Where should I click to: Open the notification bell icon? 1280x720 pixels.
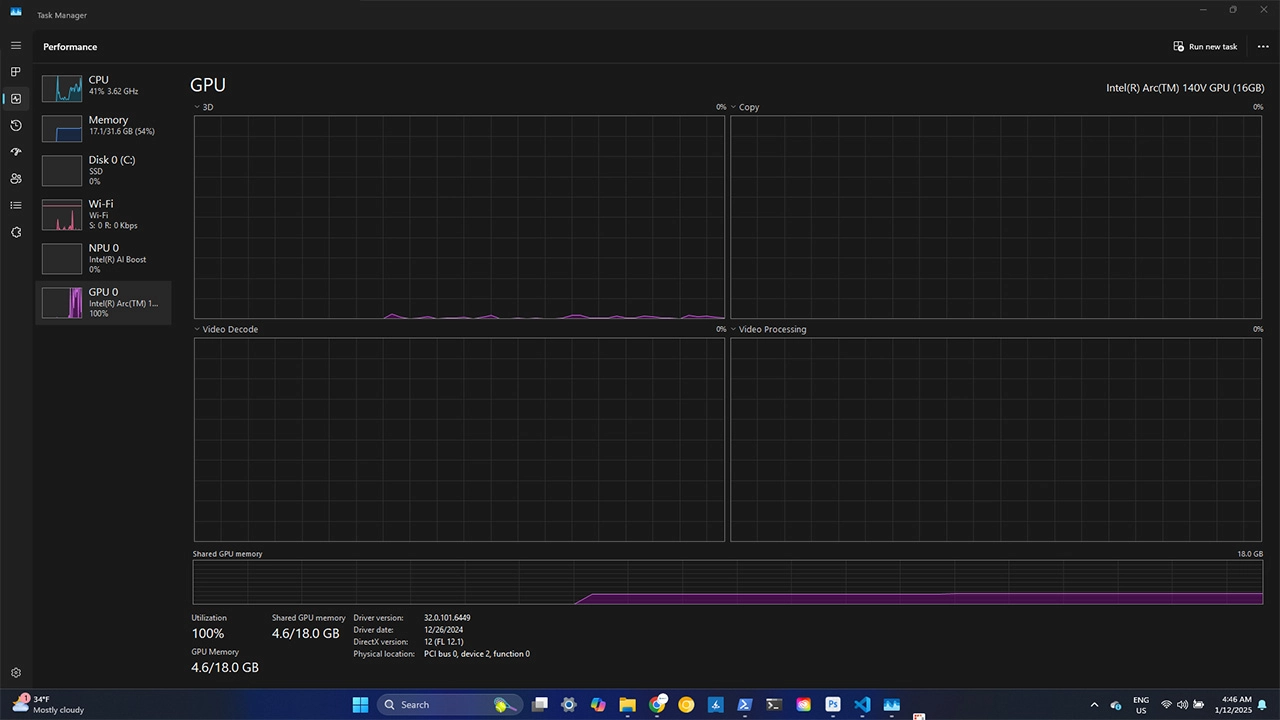pyautogui.click(x=1262, y=705)
